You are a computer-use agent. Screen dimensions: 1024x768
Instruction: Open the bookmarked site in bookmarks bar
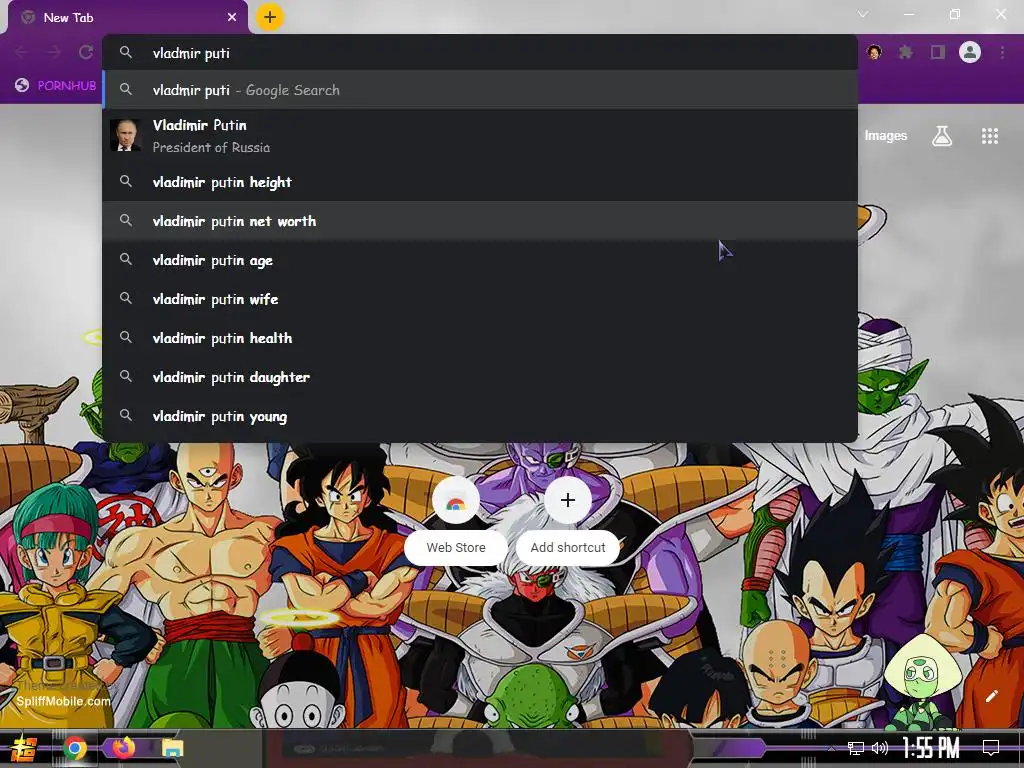coord(56,86)
